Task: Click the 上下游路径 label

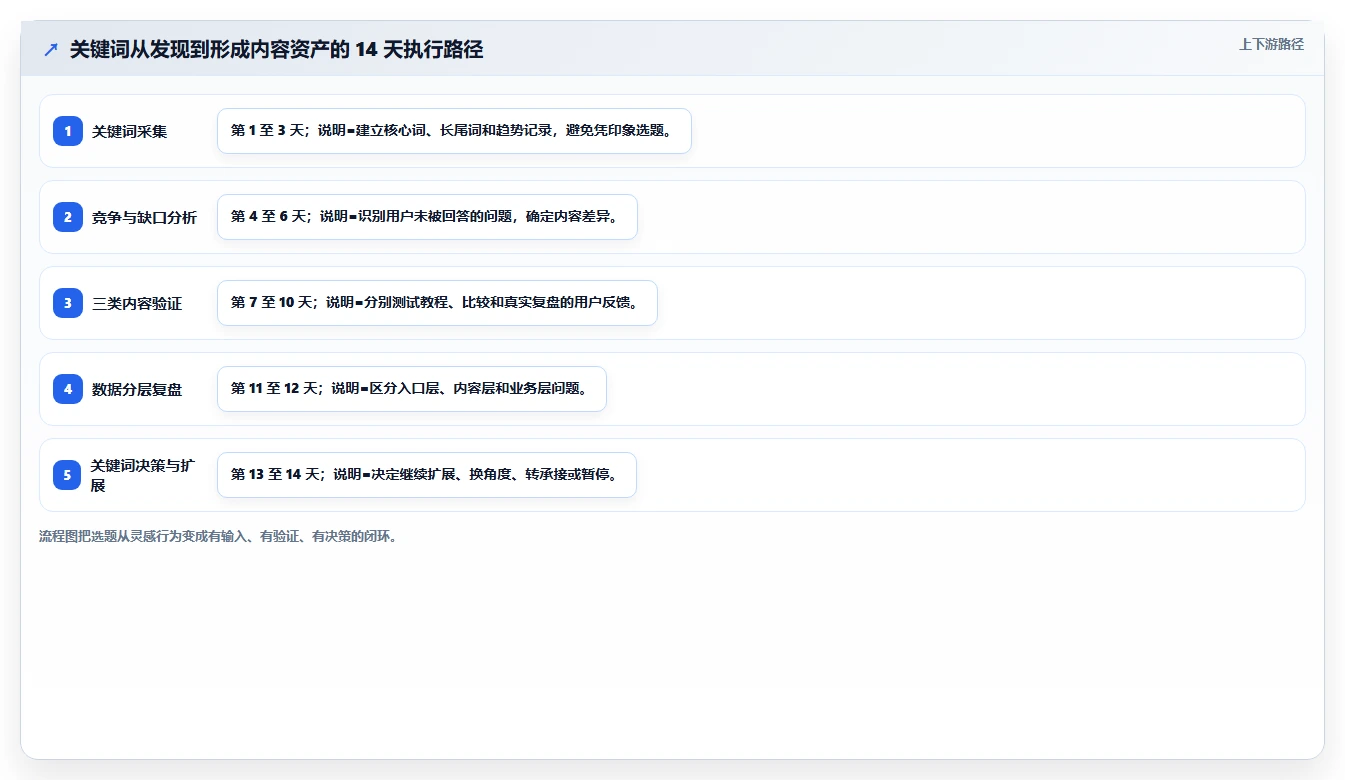Action: coord(1271,44)
